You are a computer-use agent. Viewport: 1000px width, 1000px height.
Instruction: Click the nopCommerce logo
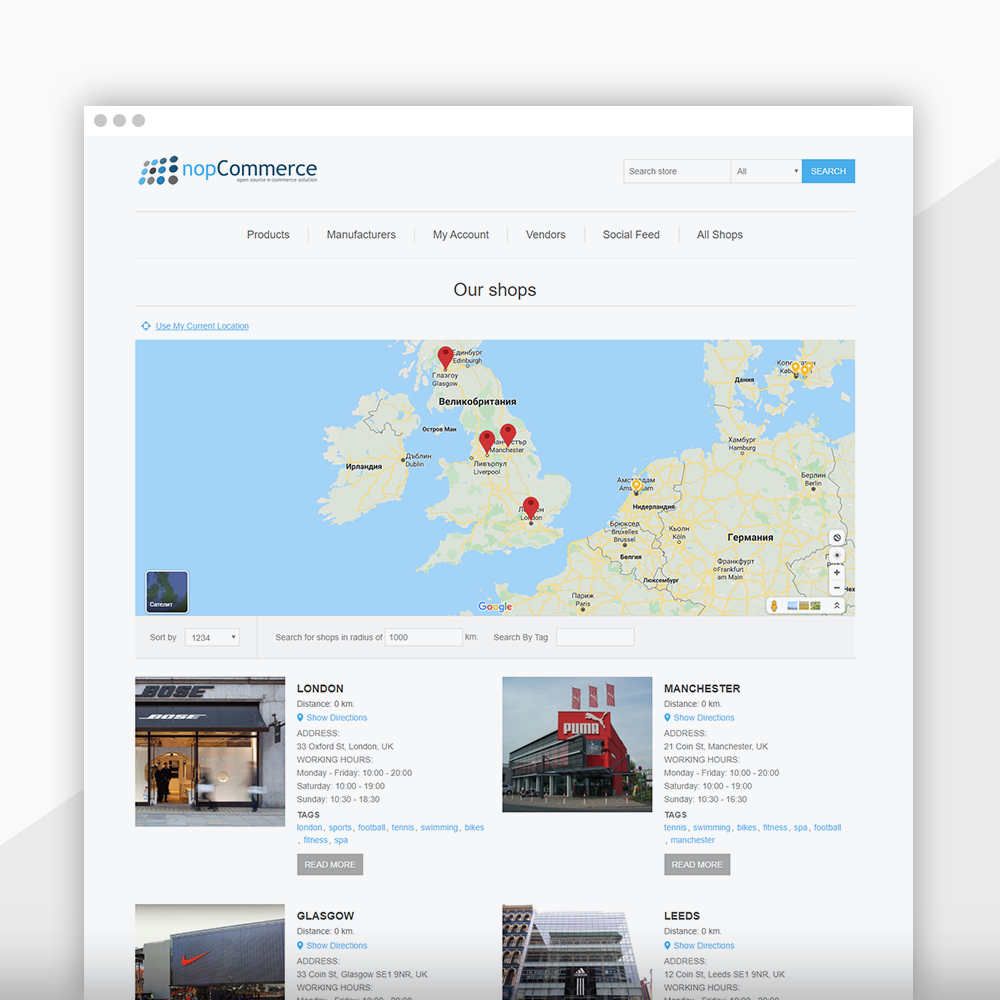228,170
